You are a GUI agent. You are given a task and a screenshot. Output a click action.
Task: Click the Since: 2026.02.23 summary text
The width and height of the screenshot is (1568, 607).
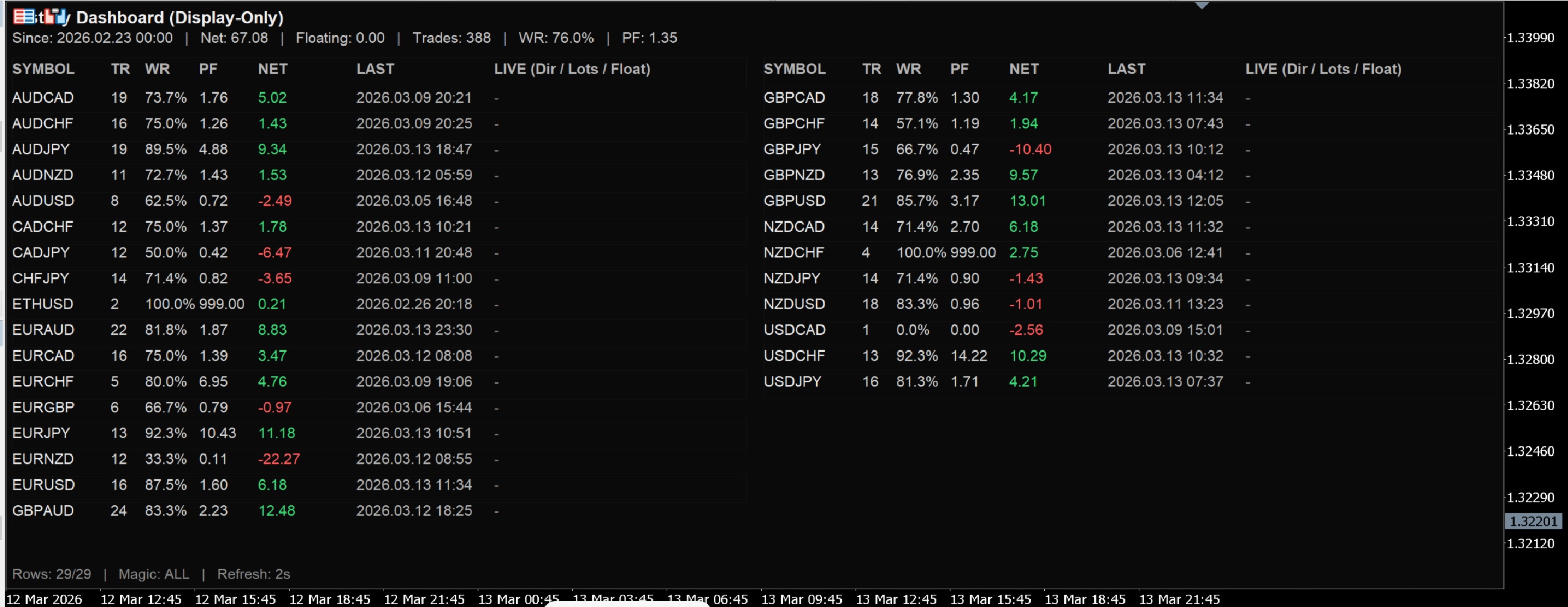coord(92,38)
